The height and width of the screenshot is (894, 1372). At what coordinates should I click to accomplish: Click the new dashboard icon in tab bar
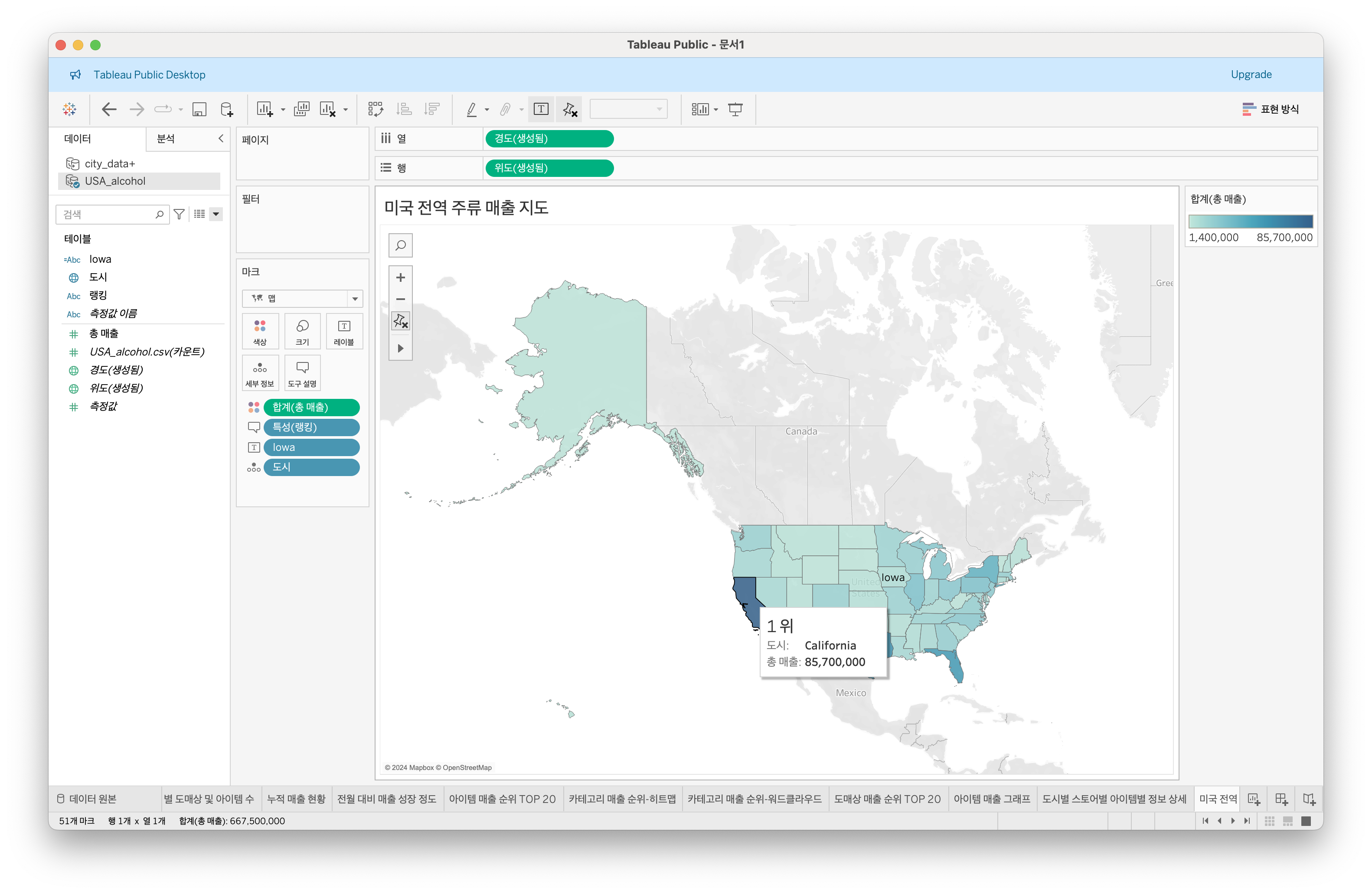(x=1281, y=799)
